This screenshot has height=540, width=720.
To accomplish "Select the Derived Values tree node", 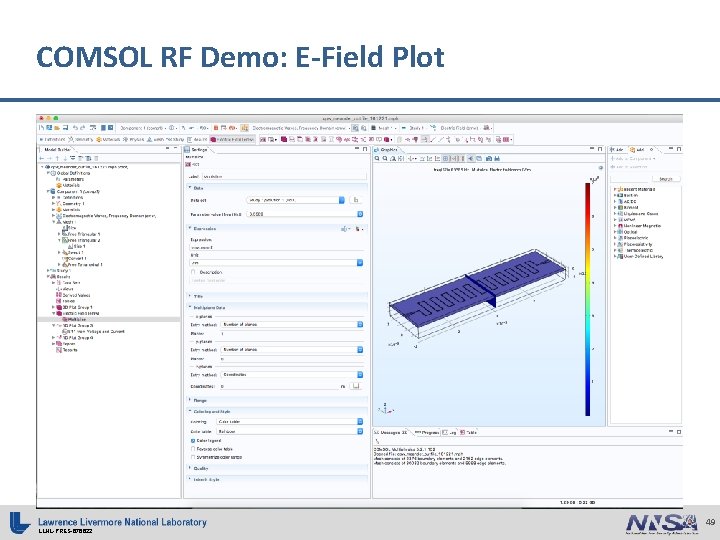I will coord(73,295).
